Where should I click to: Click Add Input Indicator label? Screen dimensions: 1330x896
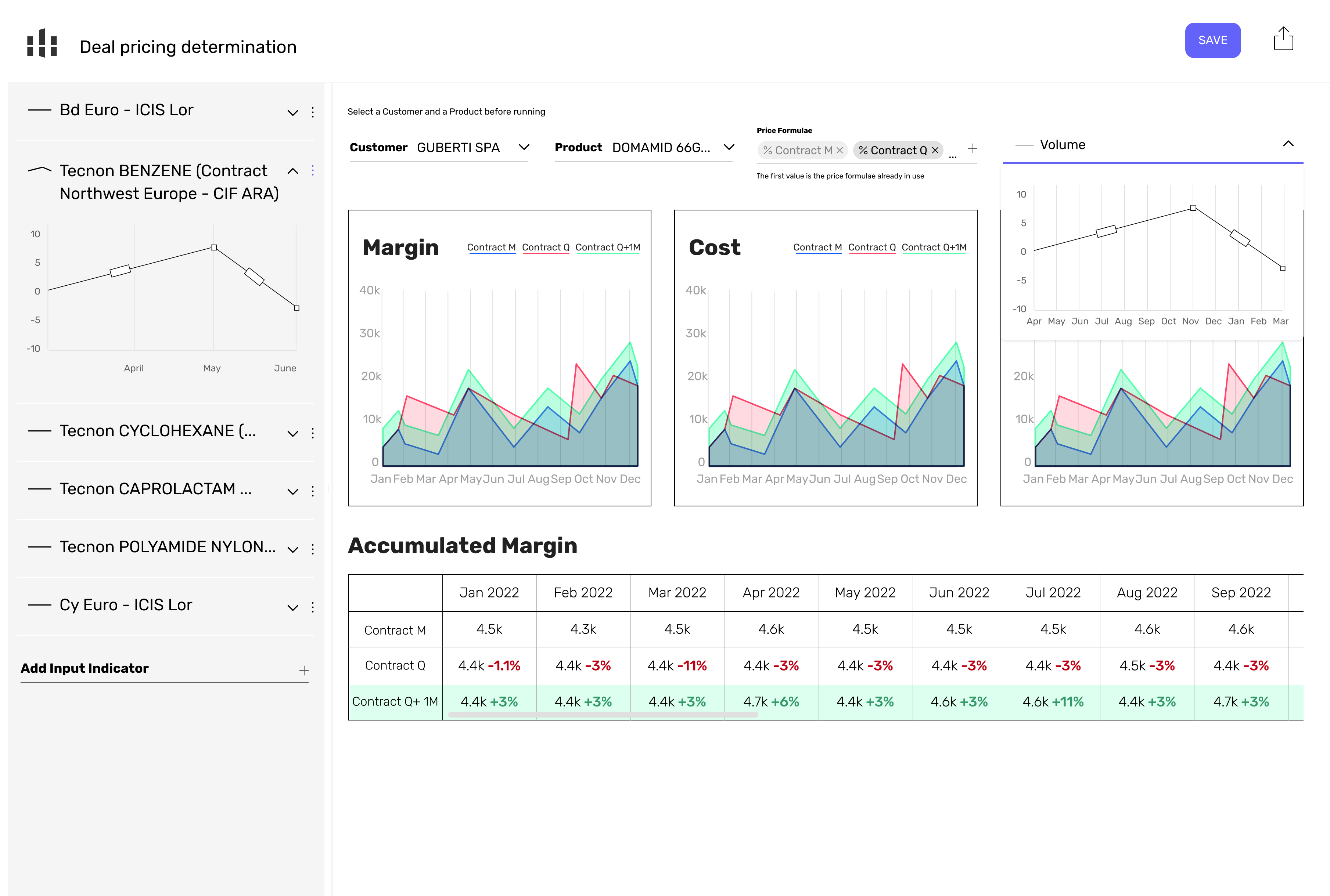pyautogui.click(x=85, y=668)
